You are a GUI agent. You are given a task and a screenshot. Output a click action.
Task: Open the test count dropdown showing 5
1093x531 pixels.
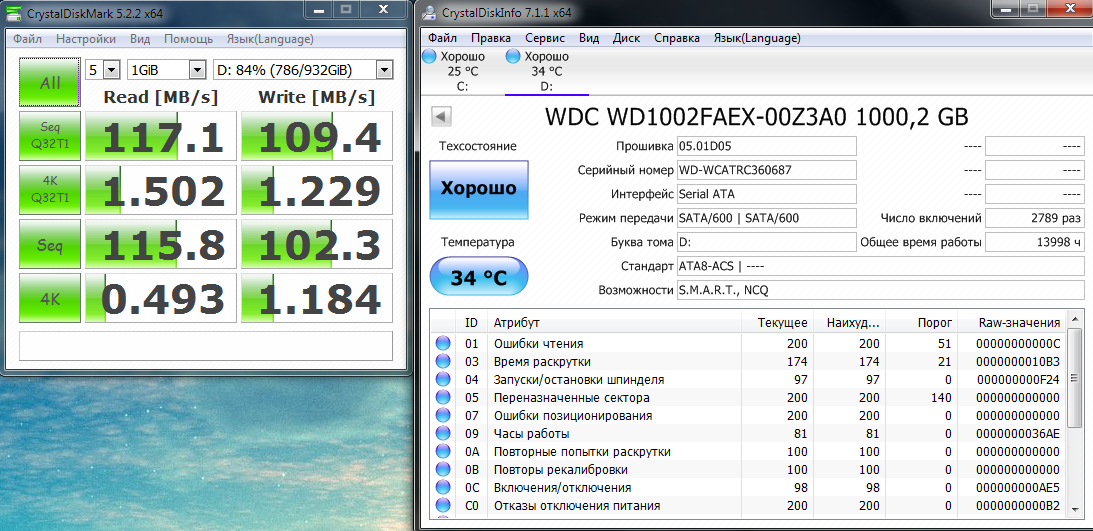click(102, 70)
